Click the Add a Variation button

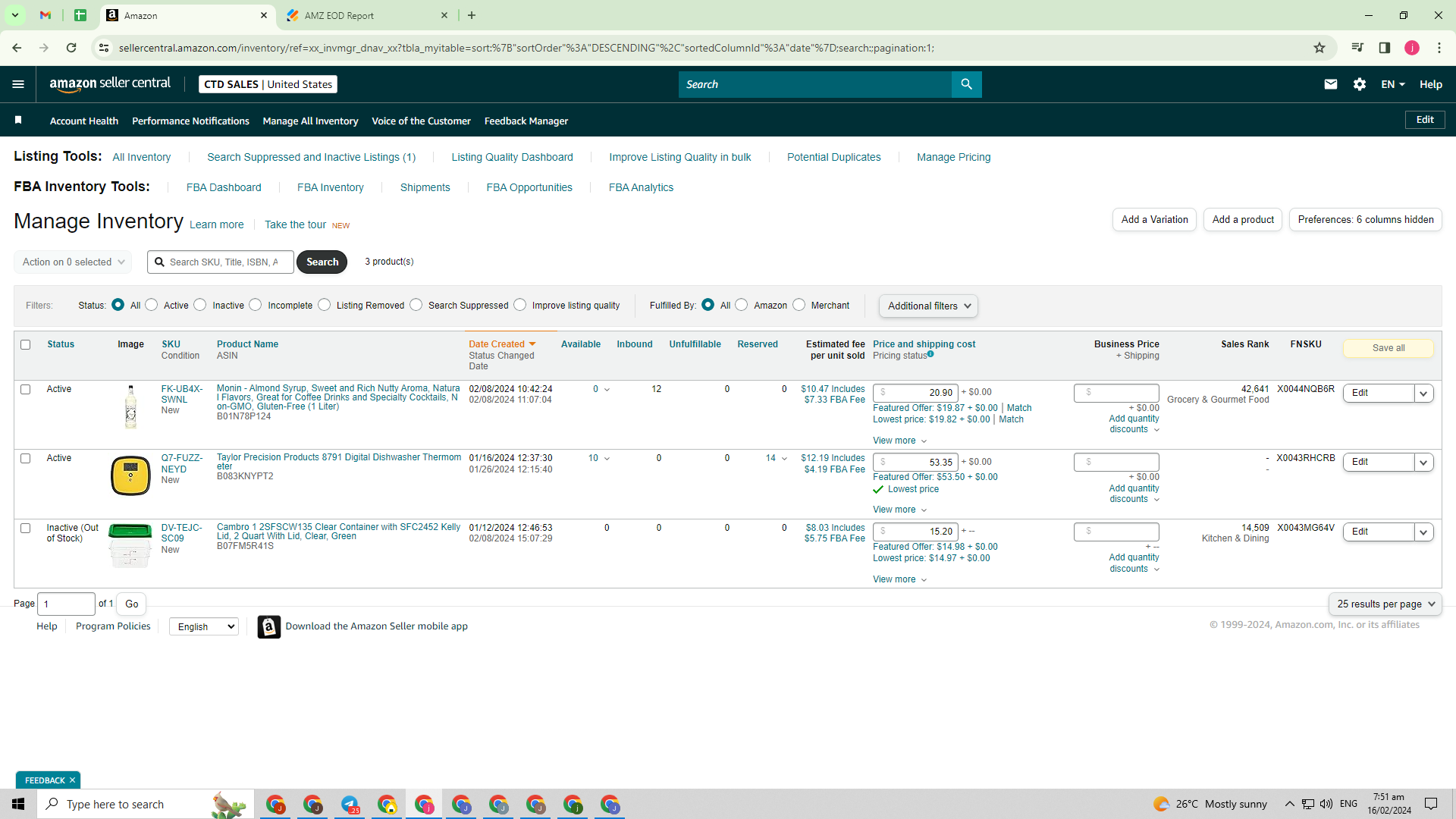point(1154,219)
